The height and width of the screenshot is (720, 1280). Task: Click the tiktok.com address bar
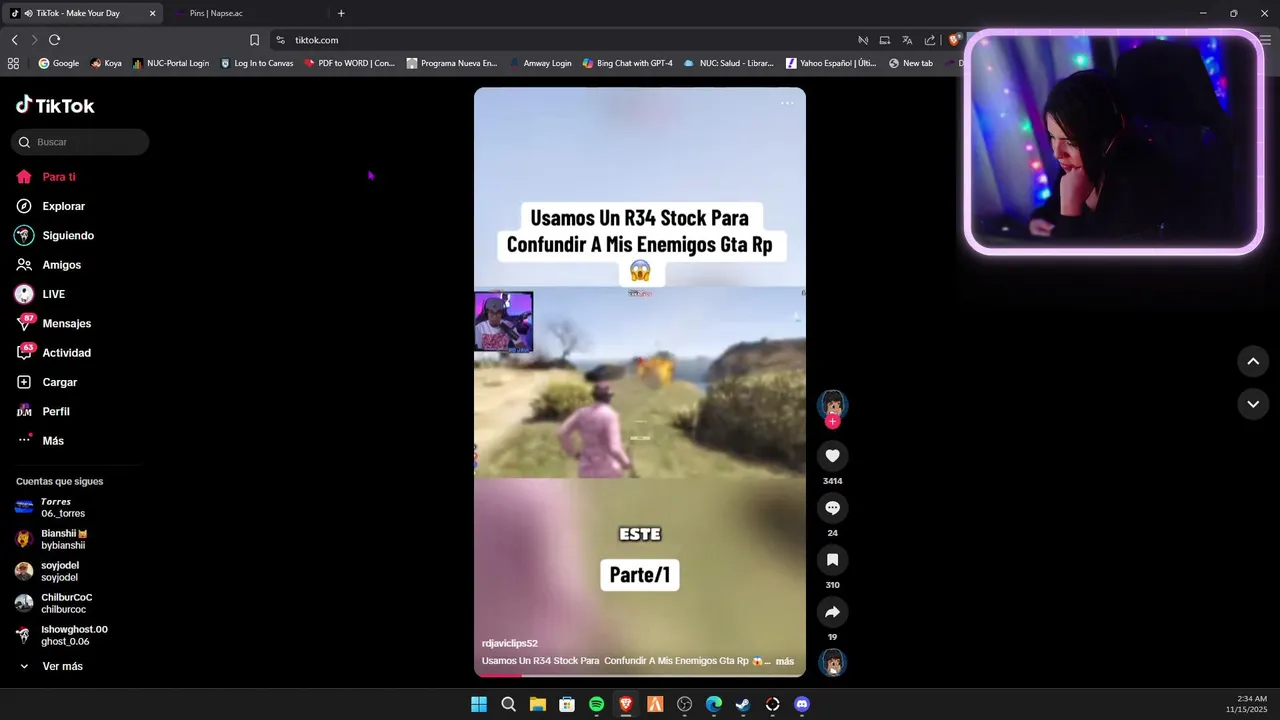click(x=560, y=40)
